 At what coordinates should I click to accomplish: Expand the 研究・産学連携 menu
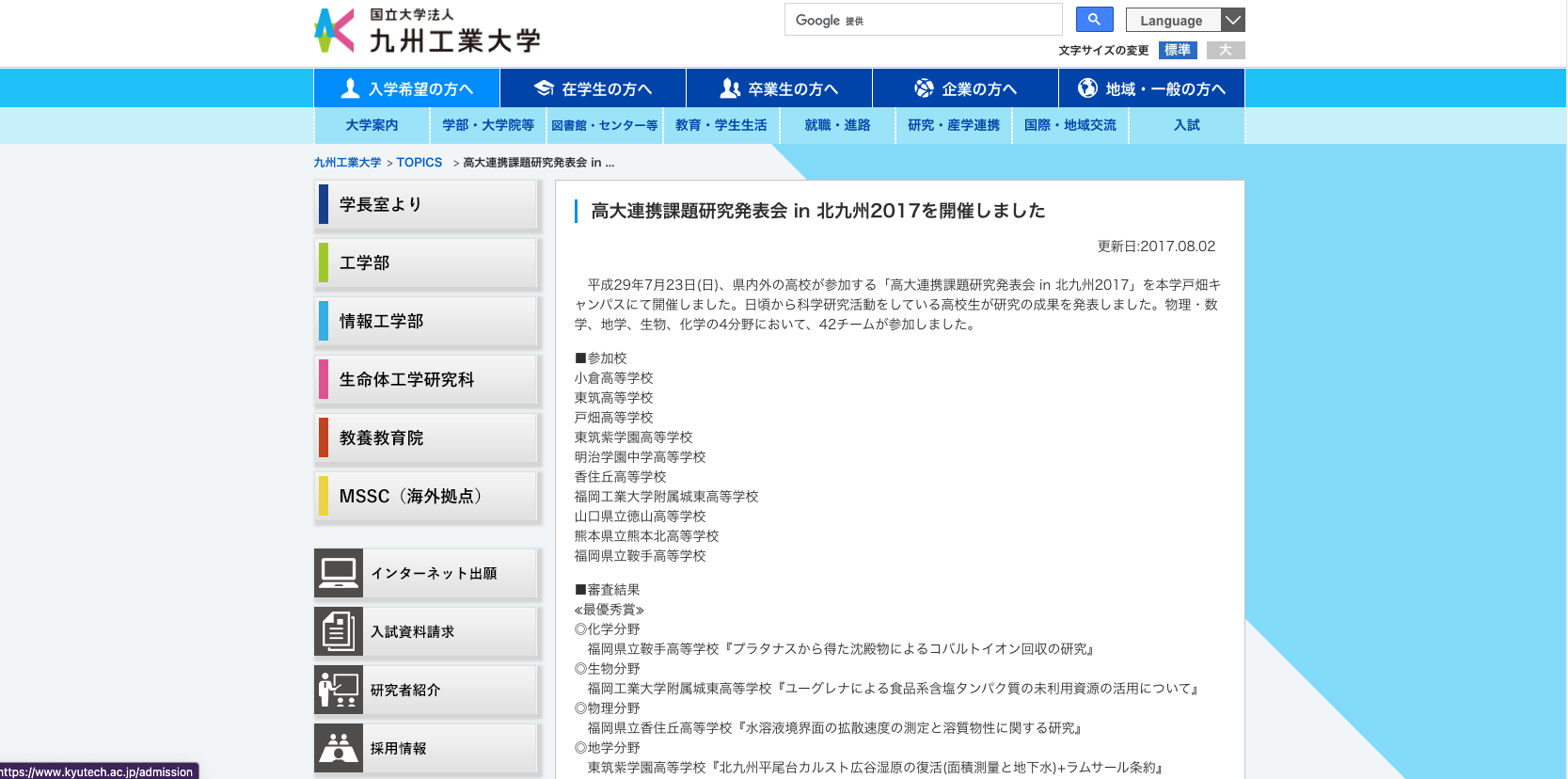point(953,125)
